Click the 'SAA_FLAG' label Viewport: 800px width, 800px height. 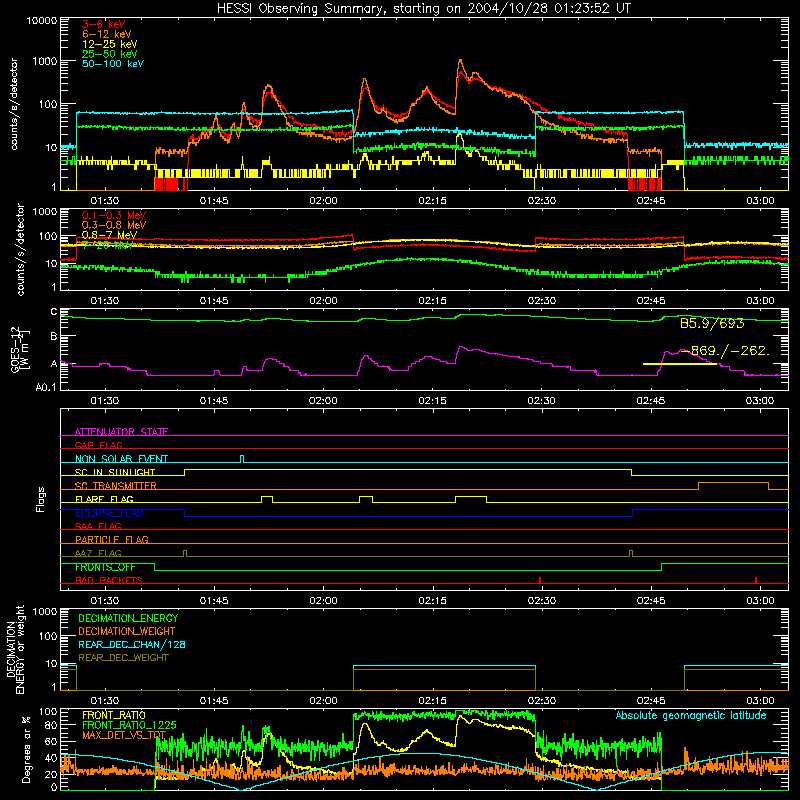click(x=98, y=526)
